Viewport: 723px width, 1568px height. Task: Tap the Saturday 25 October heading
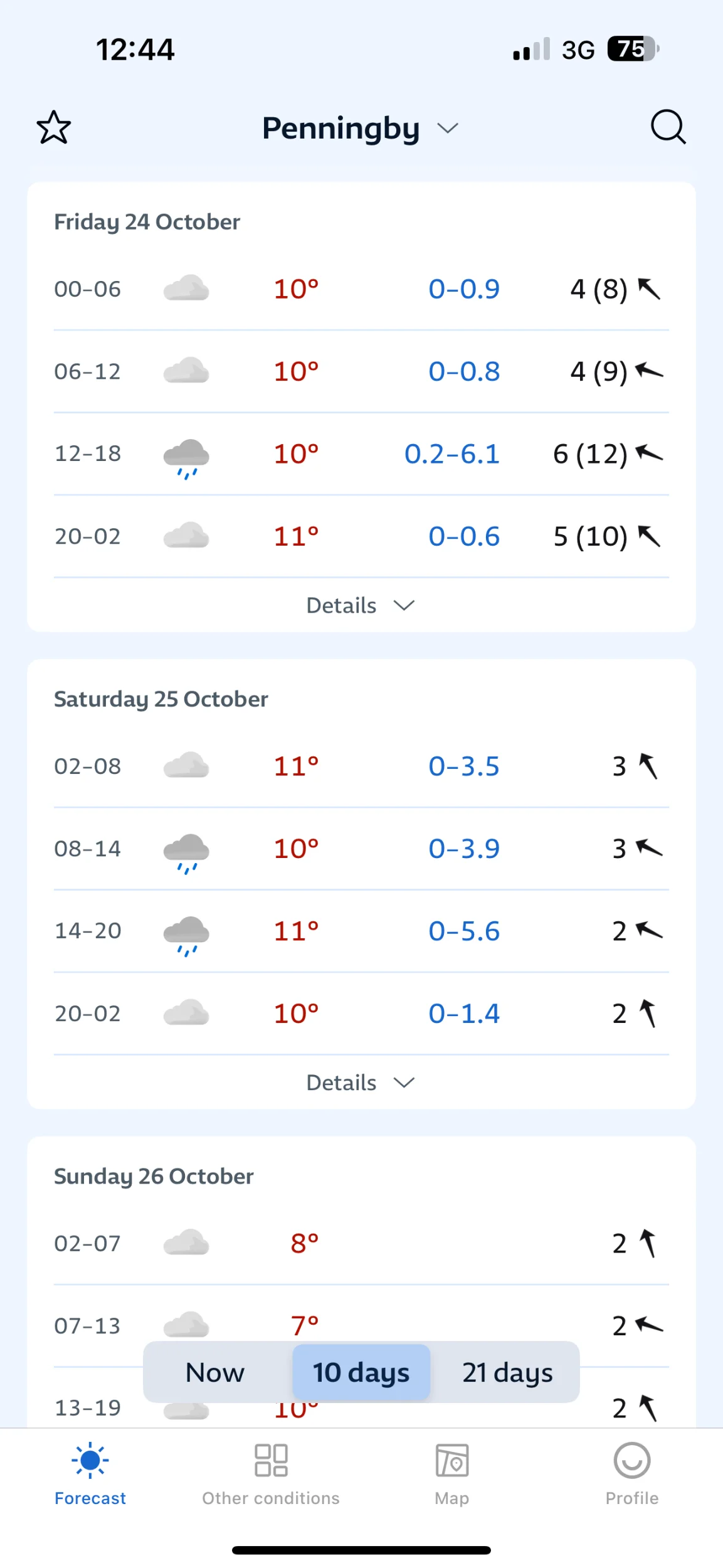click(161, 699)
